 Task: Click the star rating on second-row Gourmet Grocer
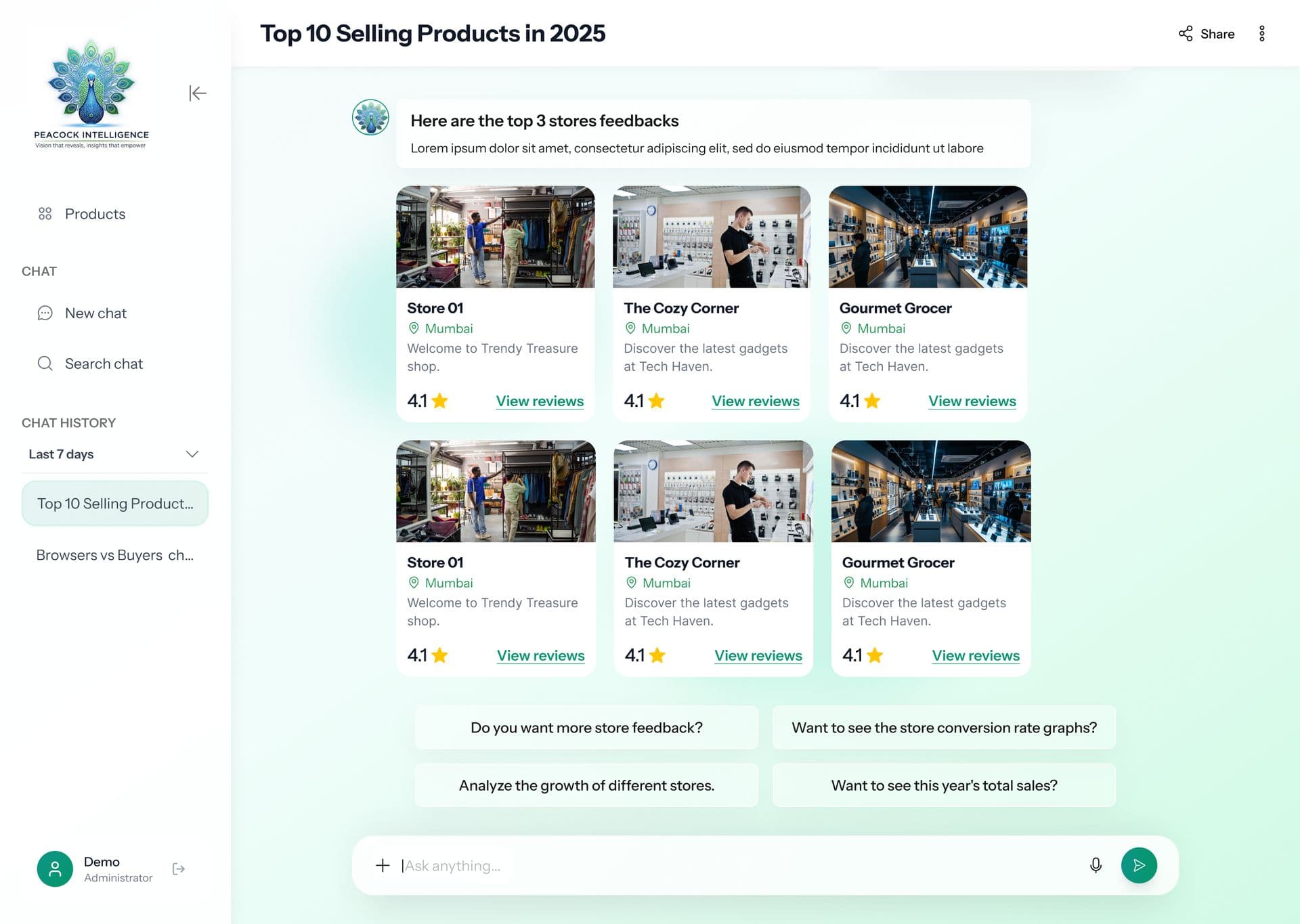(875, 655)
